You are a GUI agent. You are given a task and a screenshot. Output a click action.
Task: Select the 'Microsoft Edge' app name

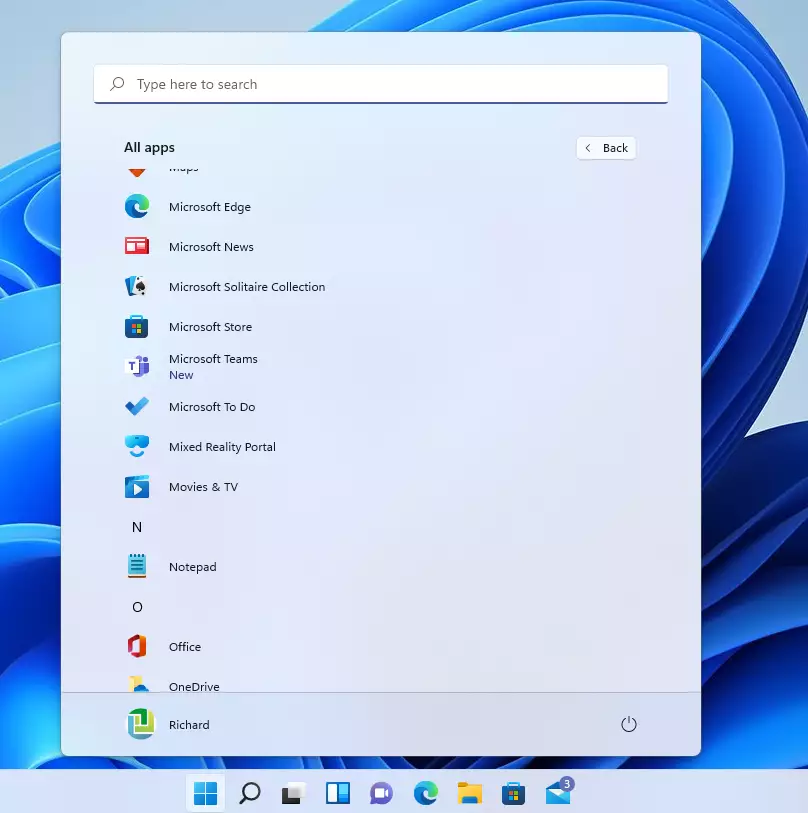click(210, 207)
